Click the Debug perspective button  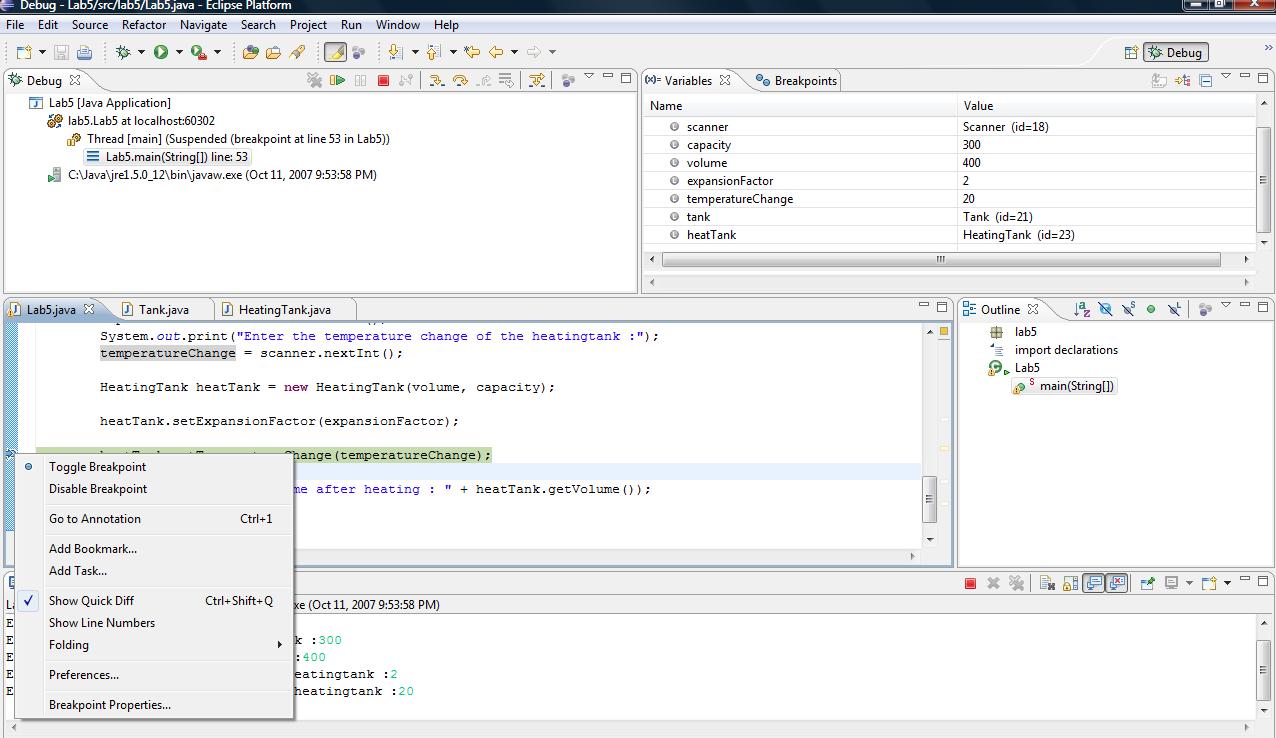tap(1175, 53)
